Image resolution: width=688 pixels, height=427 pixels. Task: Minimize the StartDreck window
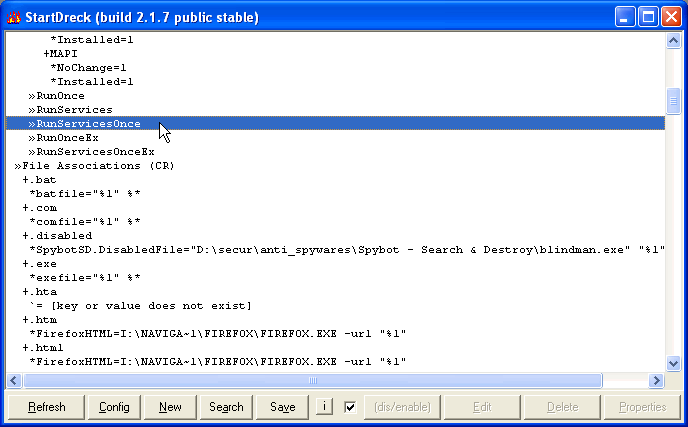click(x=625, y=17)
